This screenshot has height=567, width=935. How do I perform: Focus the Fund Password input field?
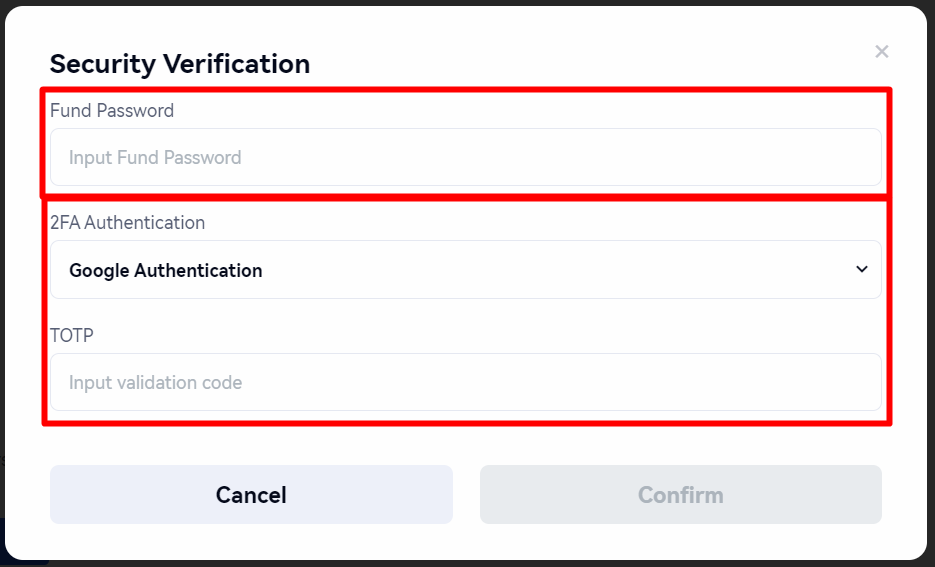(465, 157)
